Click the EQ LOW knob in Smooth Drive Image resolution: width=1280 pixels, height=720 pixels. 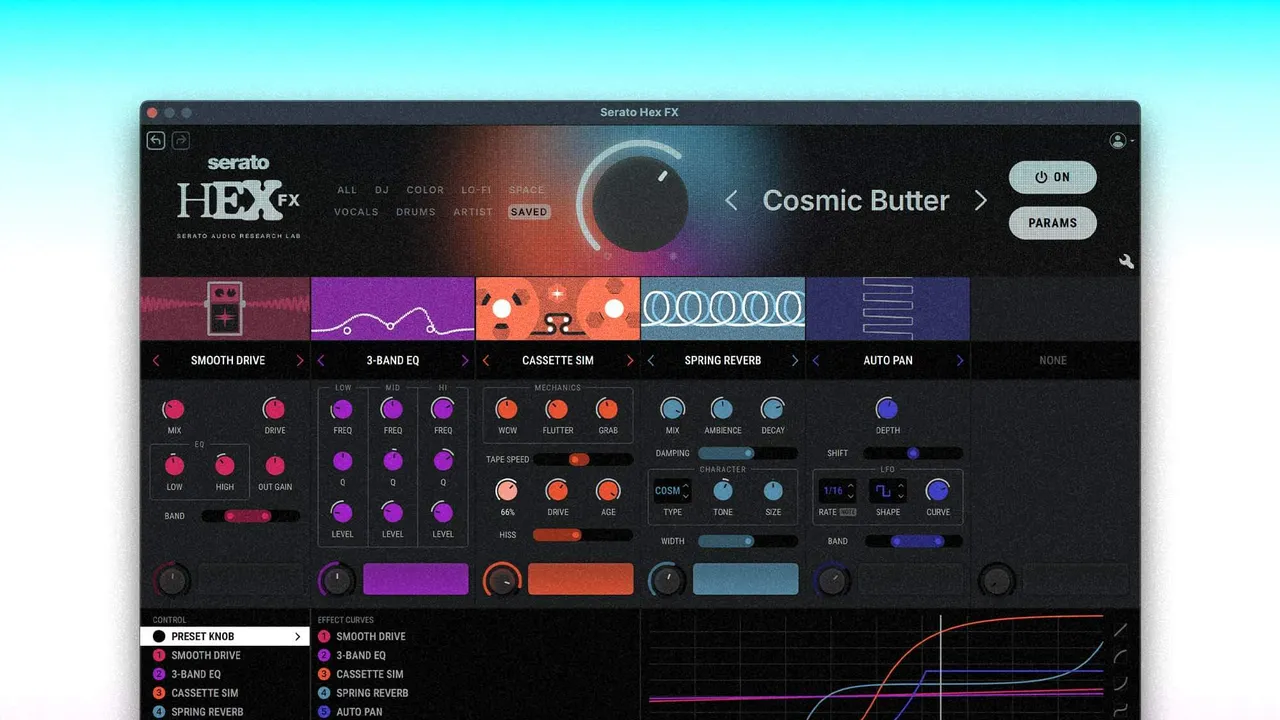[175, 465]
